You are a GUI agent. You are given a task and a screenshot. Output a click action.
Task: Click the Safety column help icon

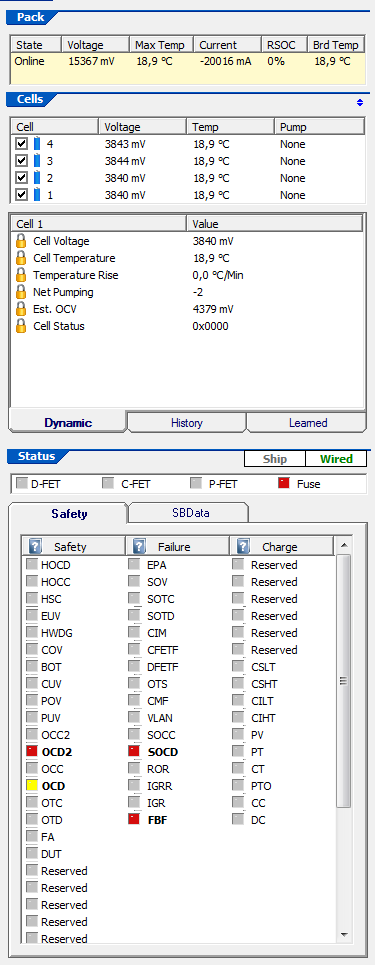coord(35,547)
